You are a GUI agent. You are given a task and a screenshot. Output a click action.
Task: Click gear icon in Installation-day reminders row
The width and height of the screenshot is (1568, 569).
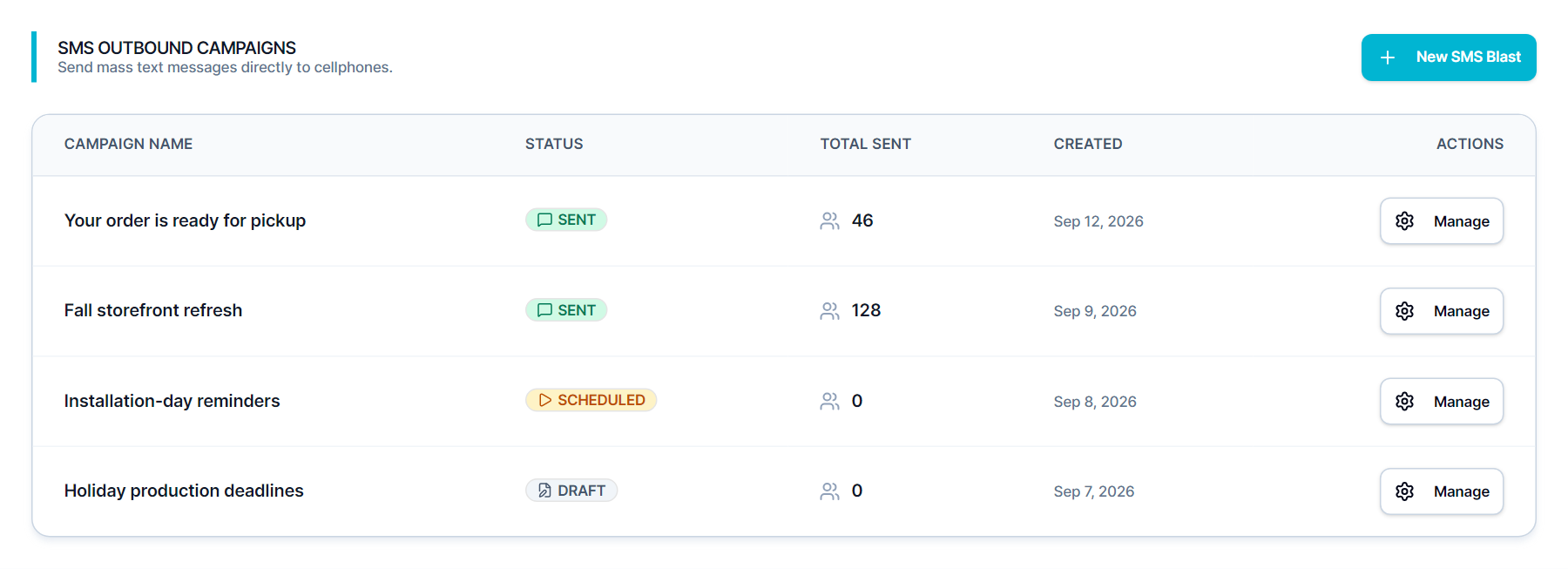pyautogui.click(x=1404, y=402)
